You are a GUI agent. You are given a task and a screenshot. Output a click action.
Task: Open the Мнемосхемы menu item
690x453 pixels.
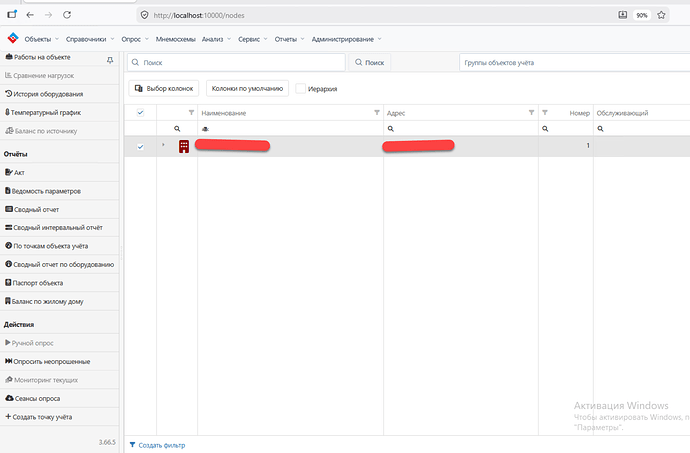tap(175, 39)
